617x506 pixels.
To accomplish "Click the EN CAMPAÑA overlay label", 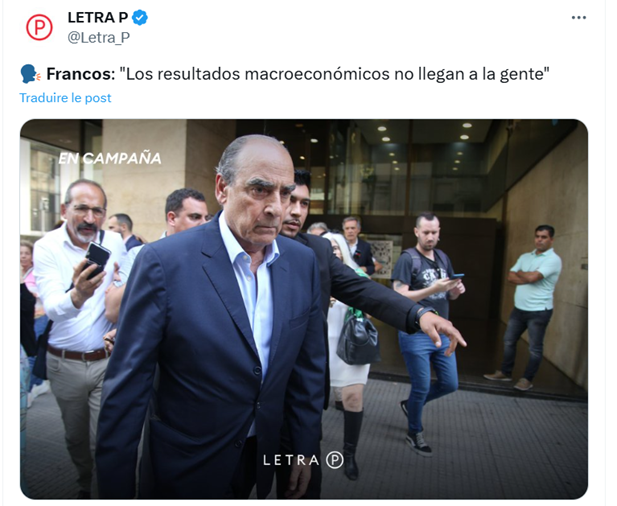I will pyautogui.click(x=110, y=158).
